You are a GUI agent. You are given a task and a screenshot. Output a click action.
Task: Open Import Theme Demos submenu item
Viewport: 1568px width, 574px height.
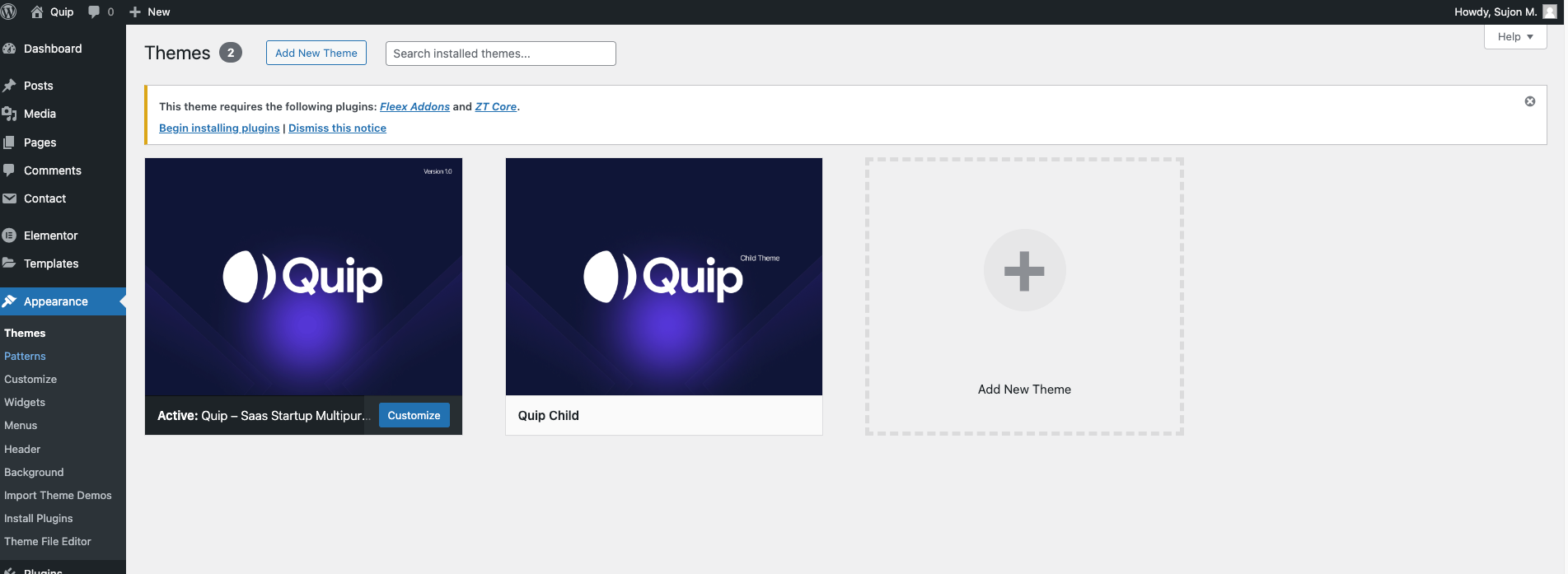tap(58, 496)
